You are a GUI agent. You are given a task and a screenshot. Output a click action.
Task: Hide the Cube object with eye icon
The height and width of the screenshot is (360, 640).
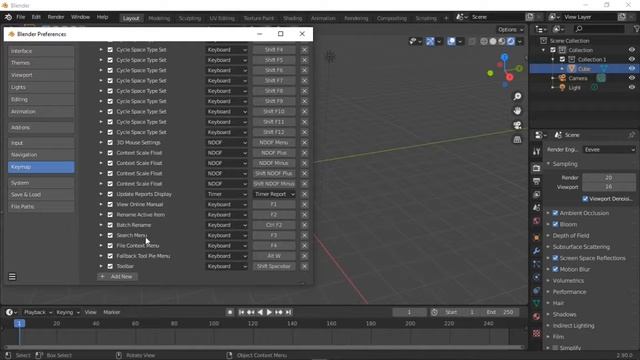coord(632,69)
